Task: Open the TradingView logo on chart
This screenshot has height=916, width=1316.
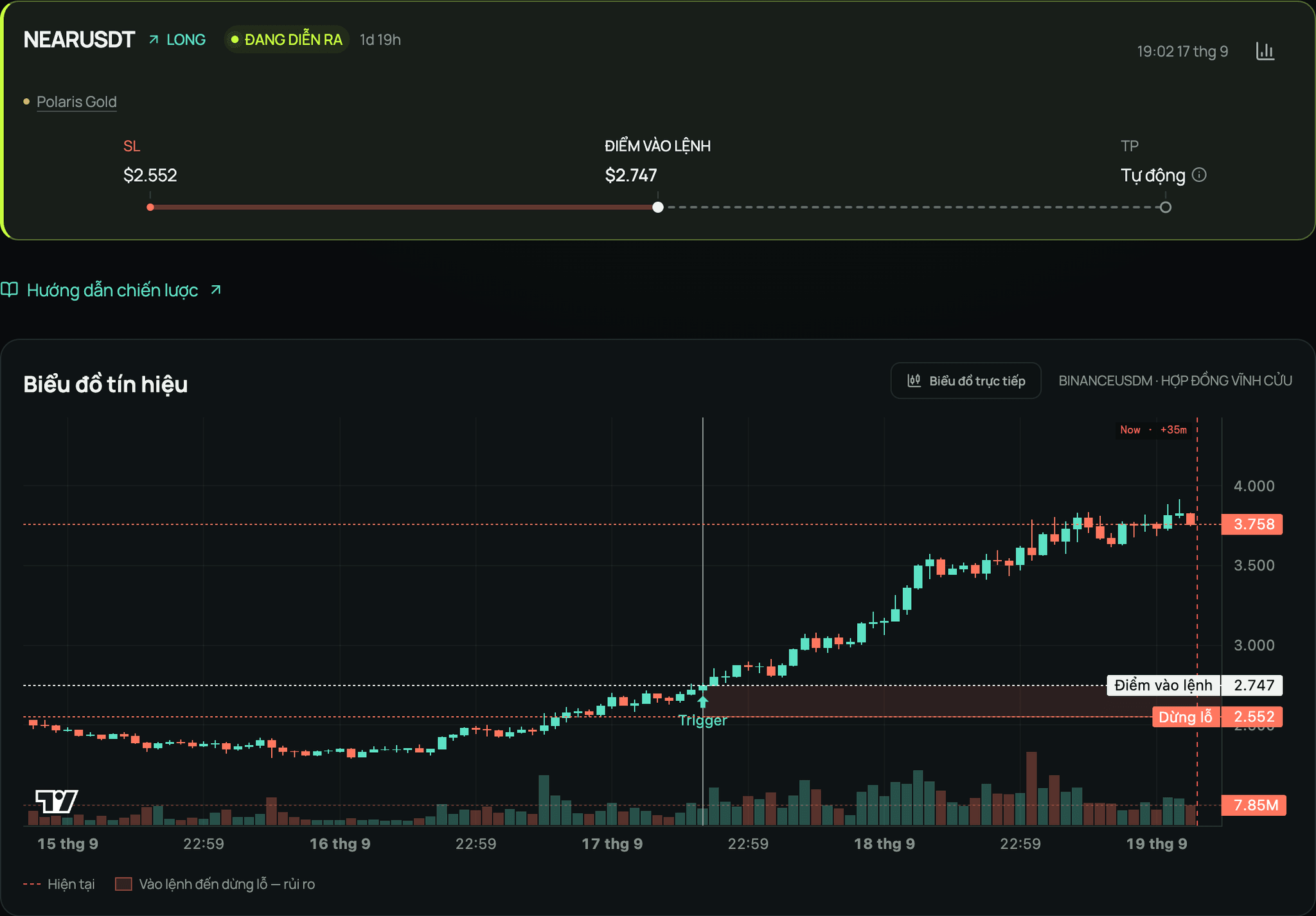Action: pos(57,801)
